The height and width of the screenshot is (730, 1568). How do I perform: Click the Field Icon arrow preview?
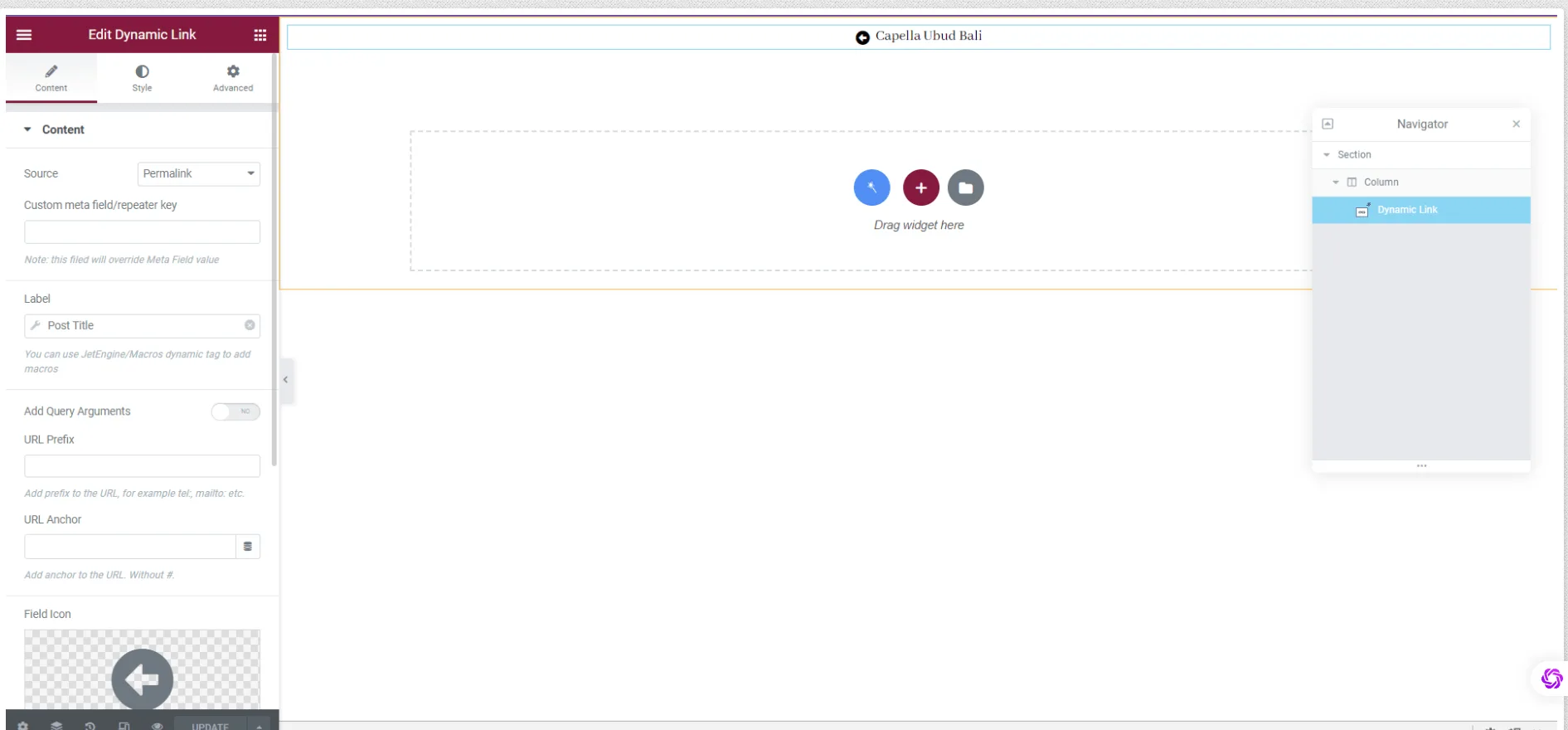click(x=142, y=678)
